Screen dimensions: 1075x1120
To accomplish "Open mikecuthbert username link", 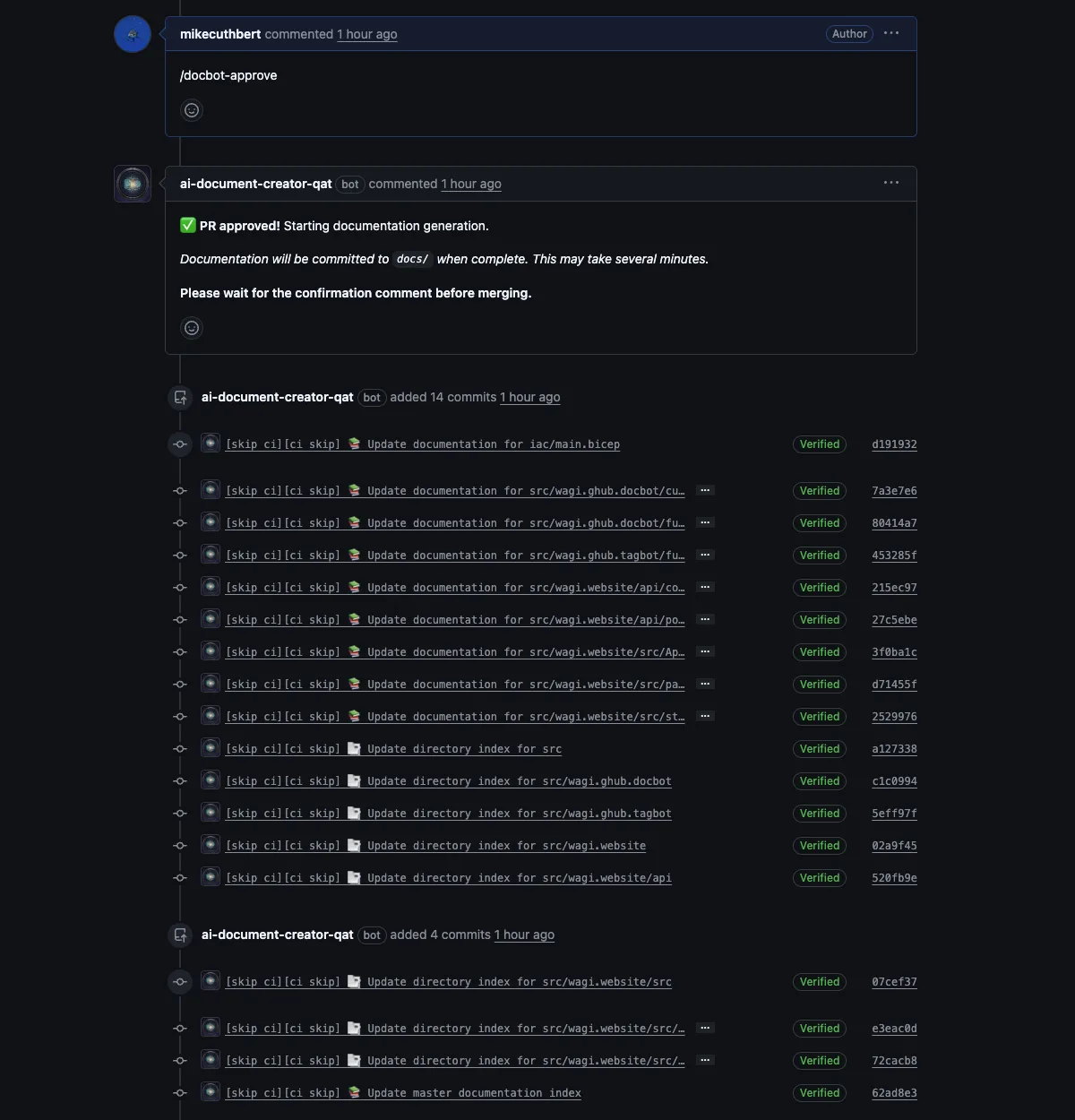I will [x=220, y=34].
